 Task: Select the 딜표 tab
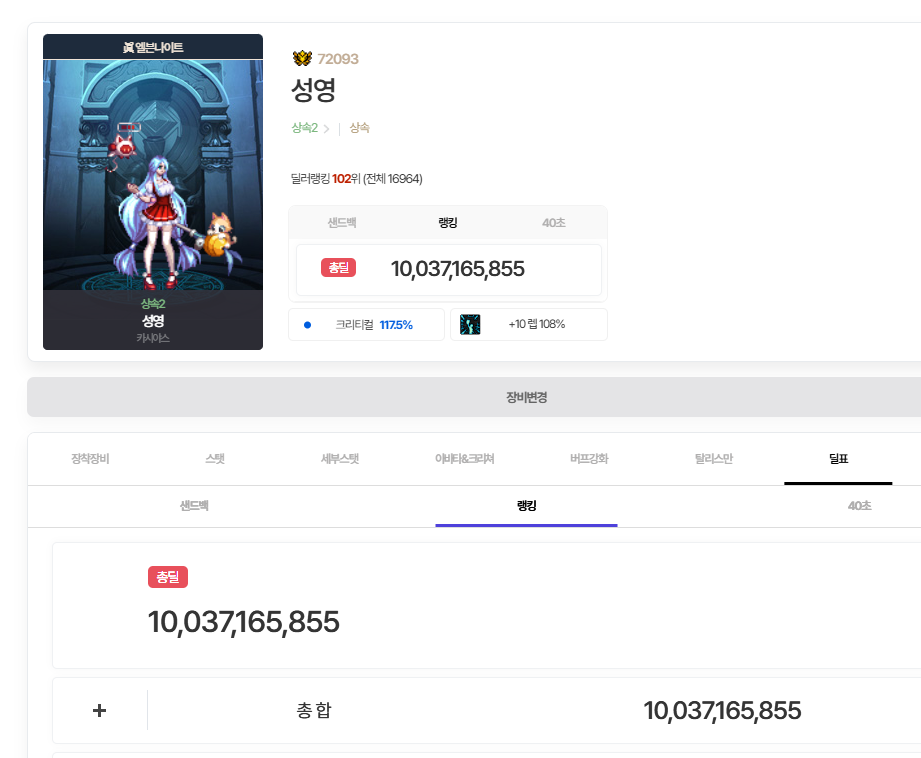tap(838, 459)
